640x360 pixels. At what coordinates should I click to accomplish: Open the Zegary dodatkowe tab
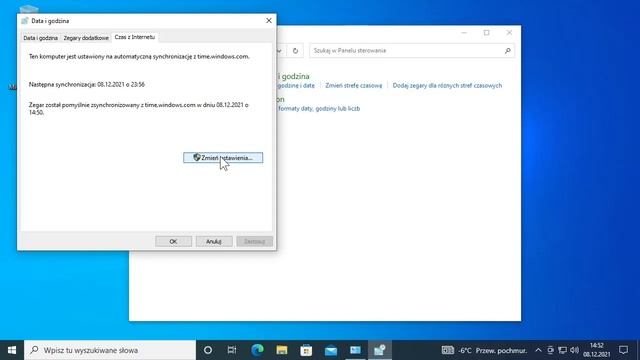pos(86,38)
